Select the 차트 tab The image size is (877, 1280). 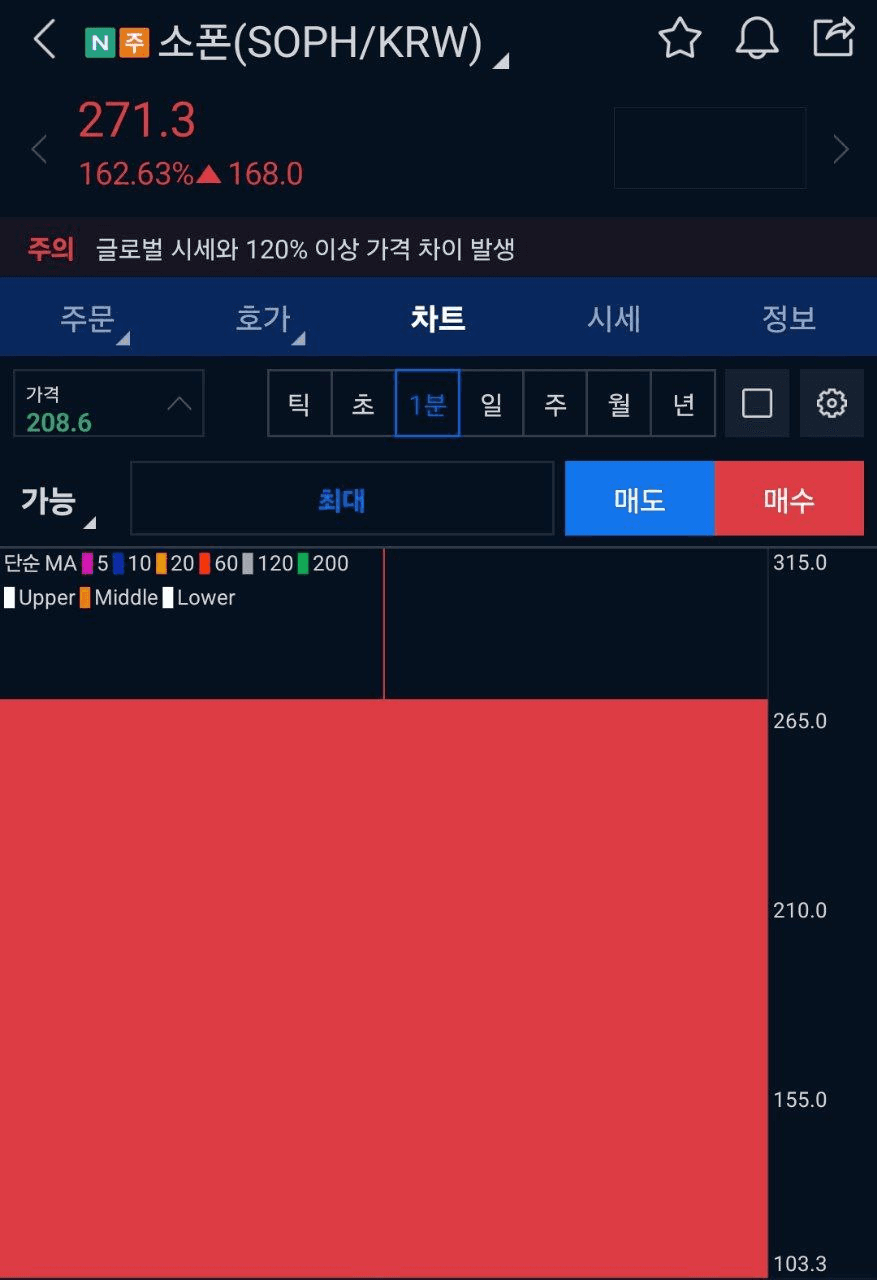pos(438,319)
